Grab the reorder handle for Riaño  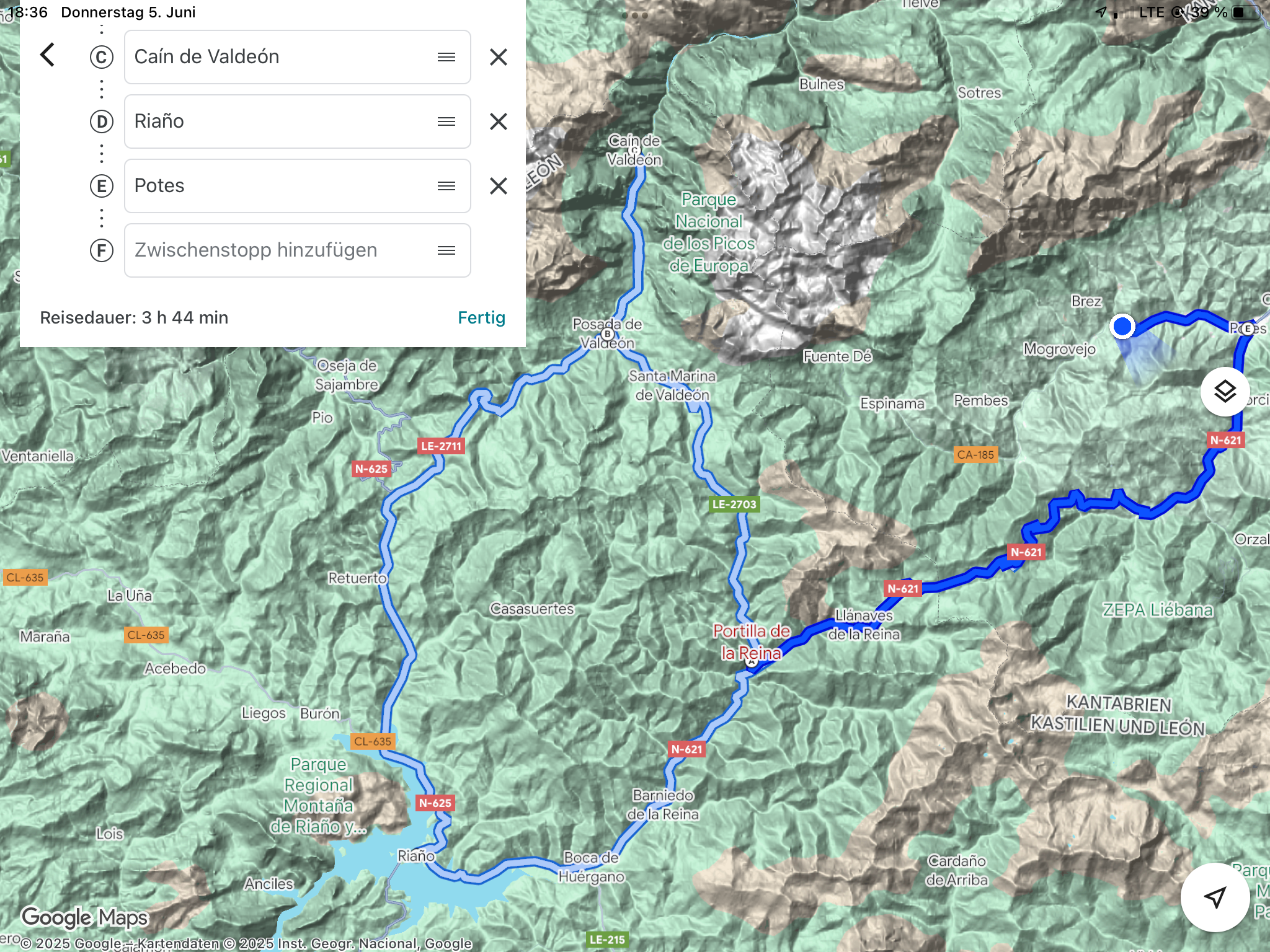(446, 121)
